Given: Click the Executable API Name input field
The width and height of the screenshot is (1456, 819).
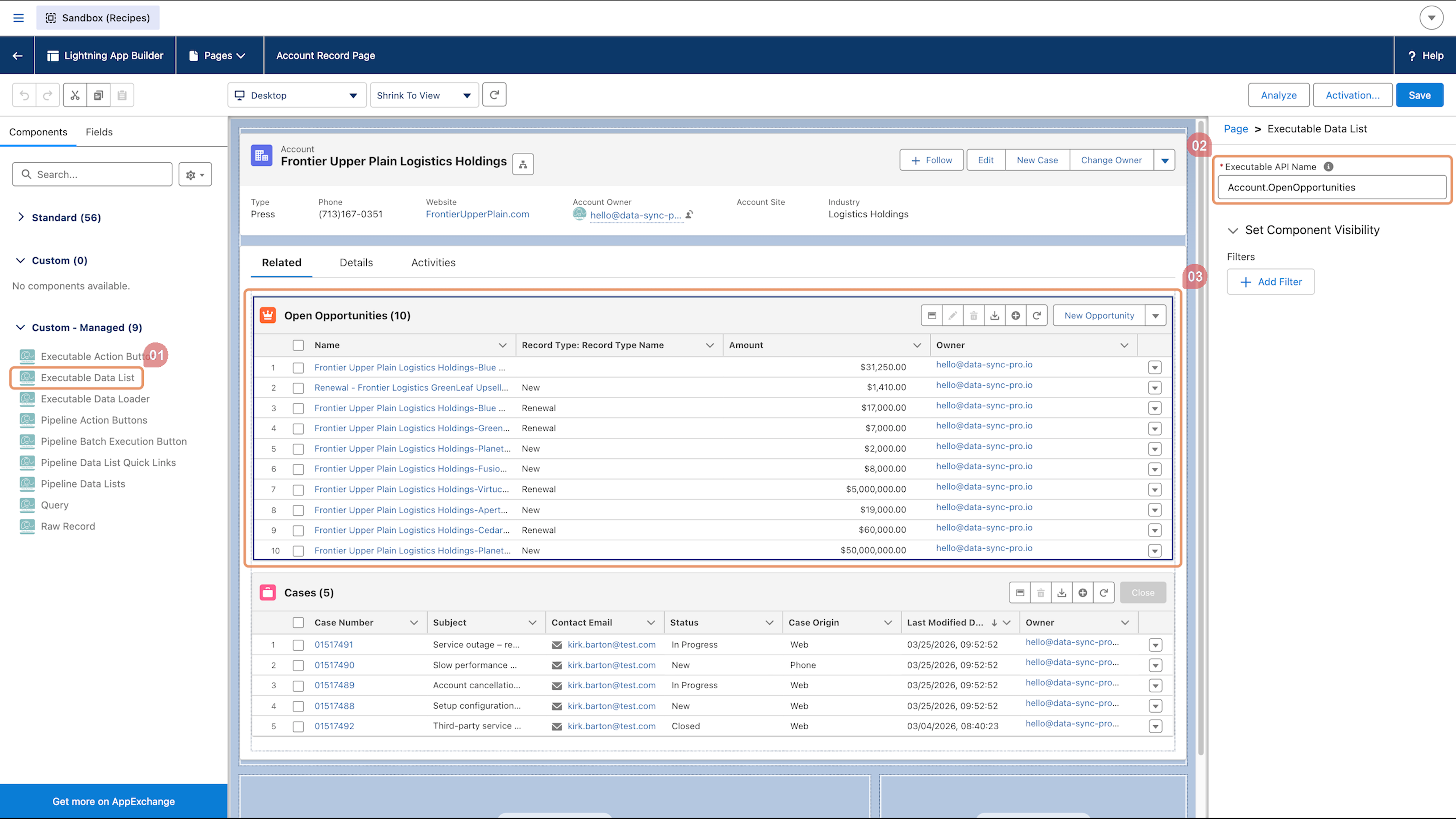Looking at the screenshot, I should (1332, 187).
